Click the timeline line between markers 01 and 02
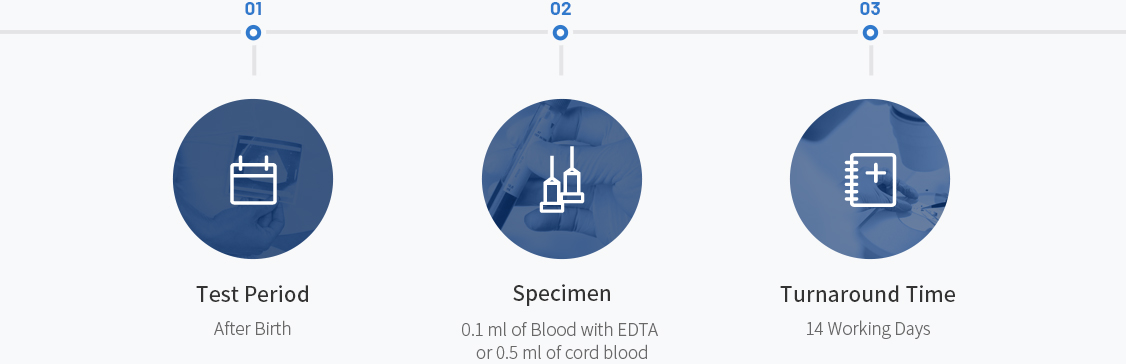The width and height of the screenshot is (1126, 364). point(406,32)
